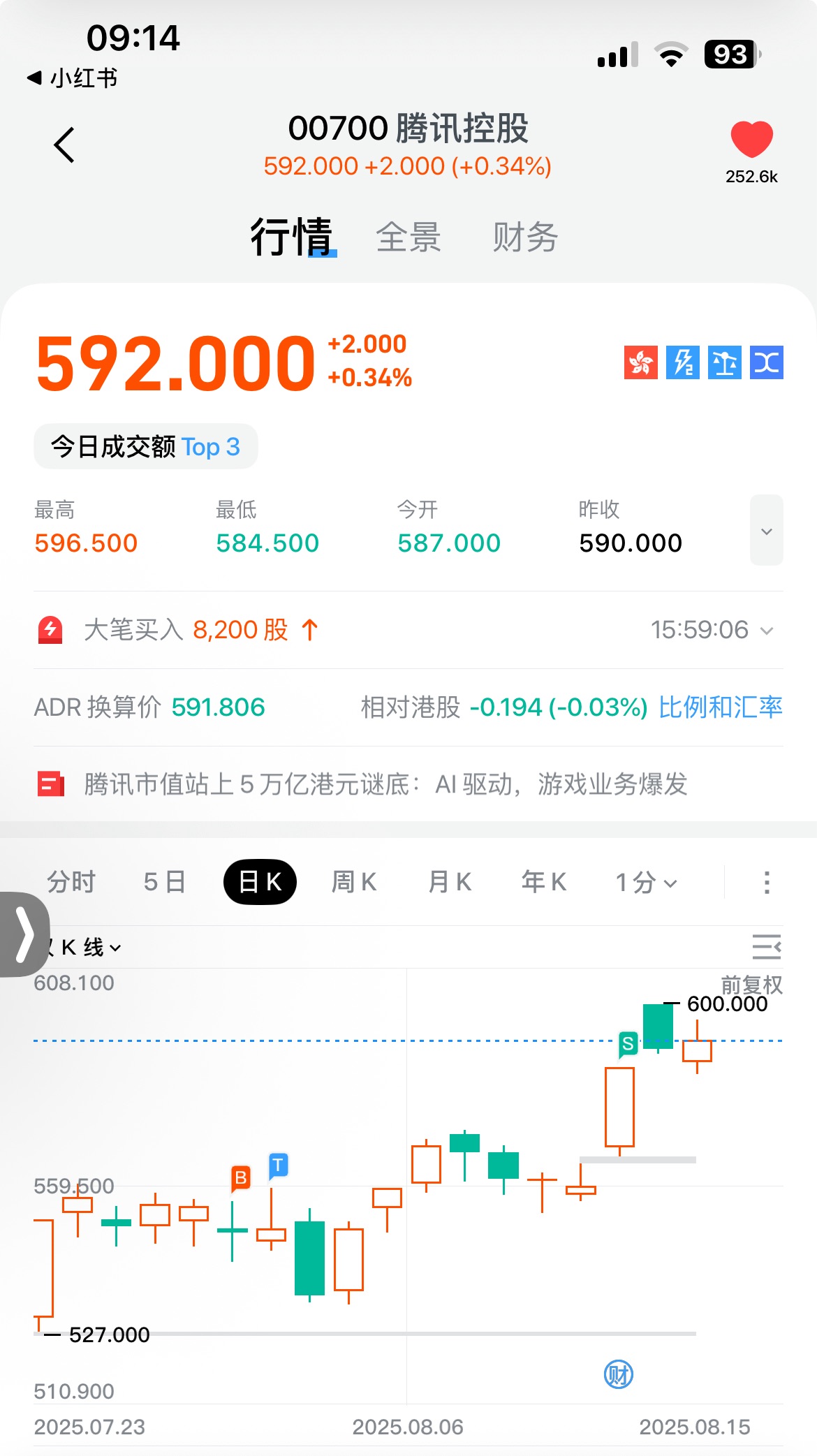The width and height of the screenshot is (817, 1456).
Task: Tap the 前复权 adjustment label
Action: pos(751,985)
